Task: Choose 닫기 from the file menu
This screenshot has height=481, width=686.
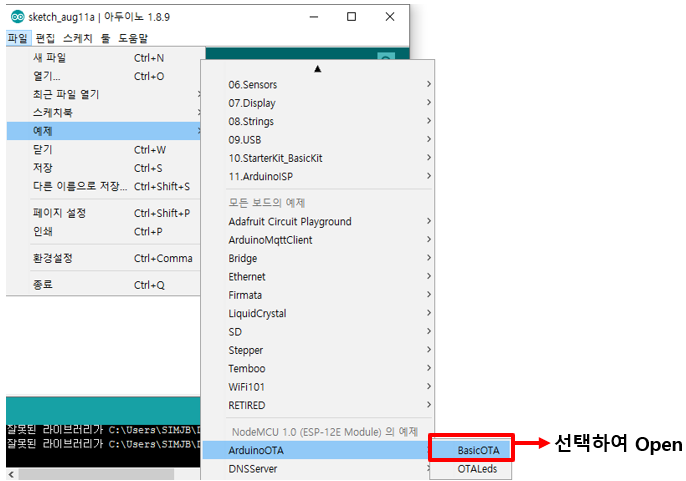Action: [x=104, y=150]
